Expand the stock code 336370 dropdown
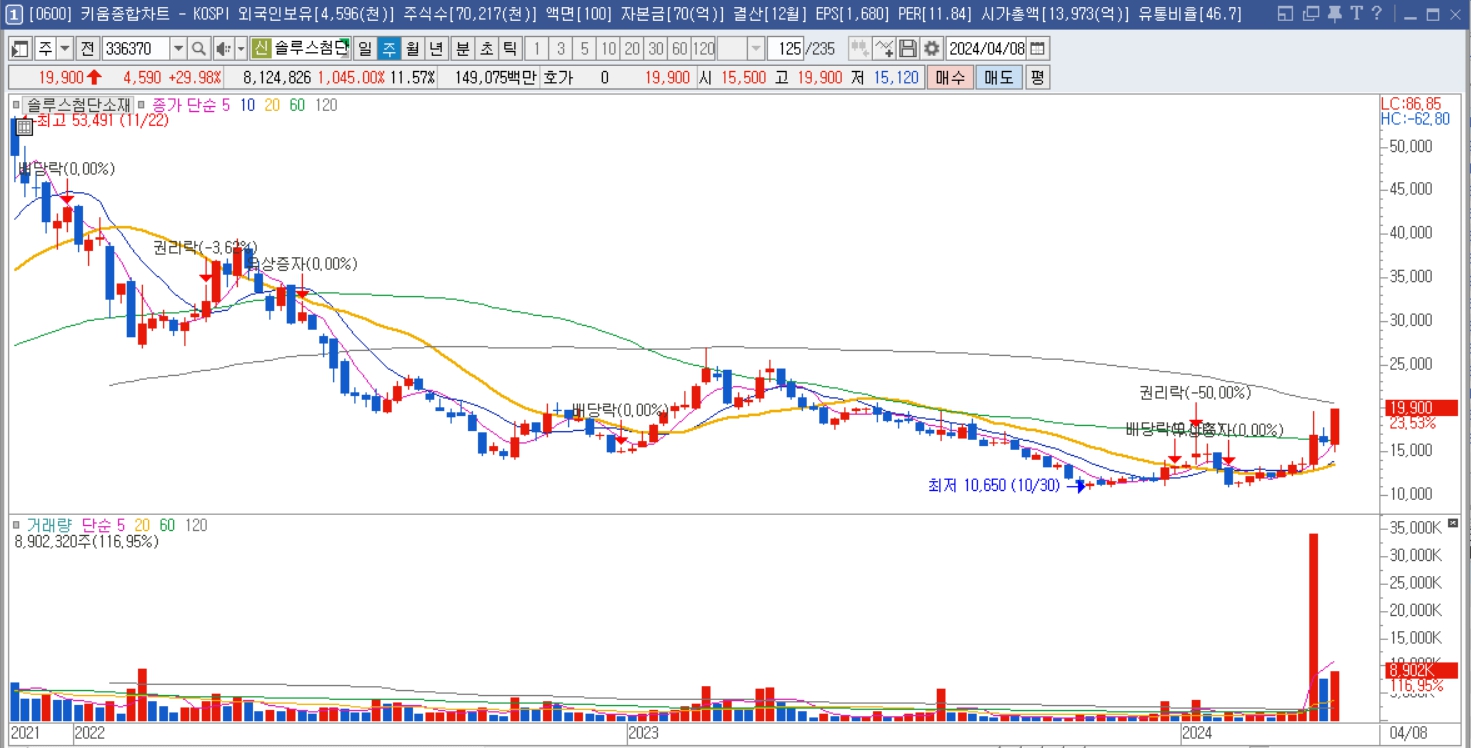The image size is (1471, 748). pos(178,48)
